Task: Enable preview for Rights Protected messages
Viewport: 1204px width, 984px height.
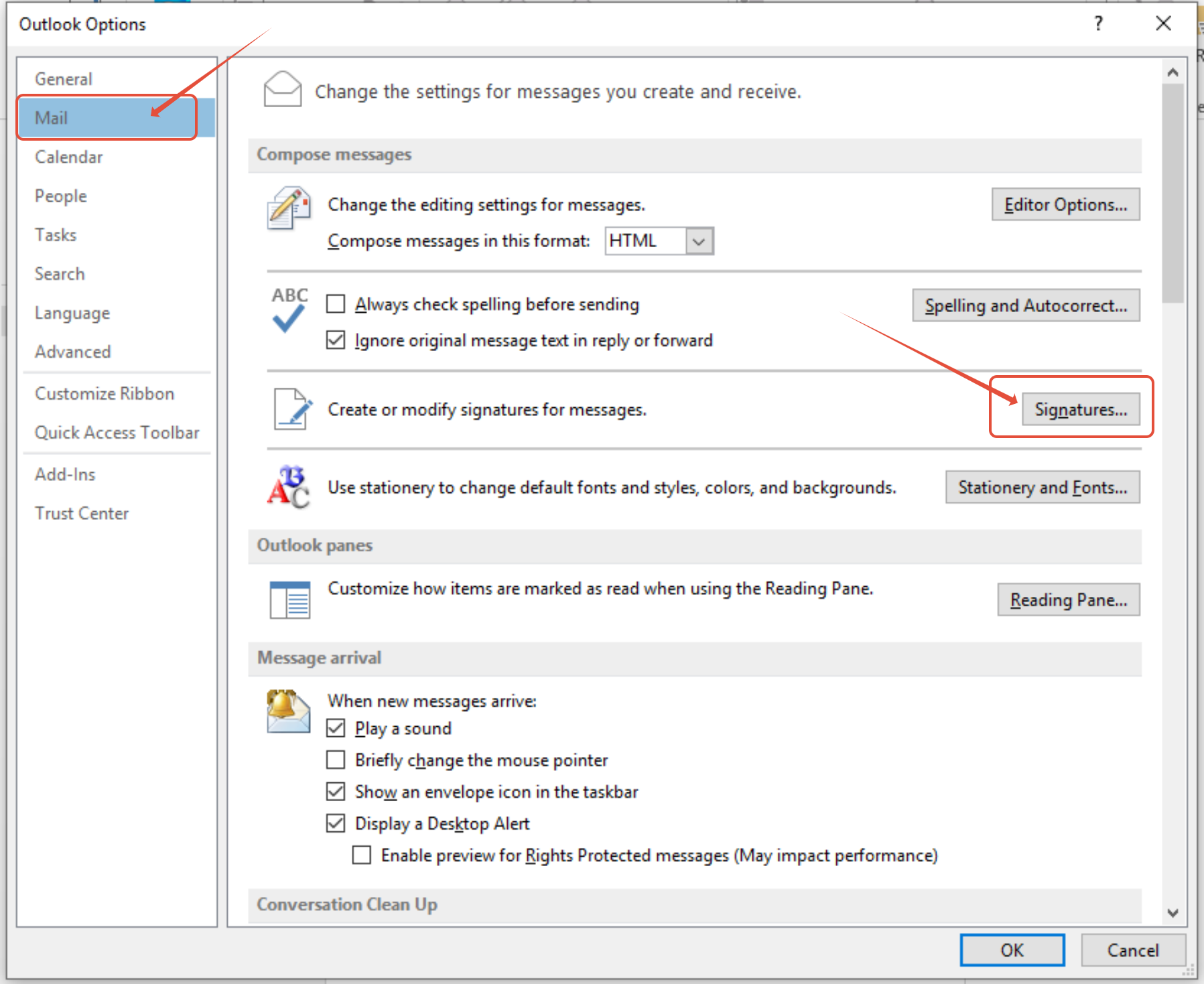Action: pyautogui.click(x=362, y=855)
